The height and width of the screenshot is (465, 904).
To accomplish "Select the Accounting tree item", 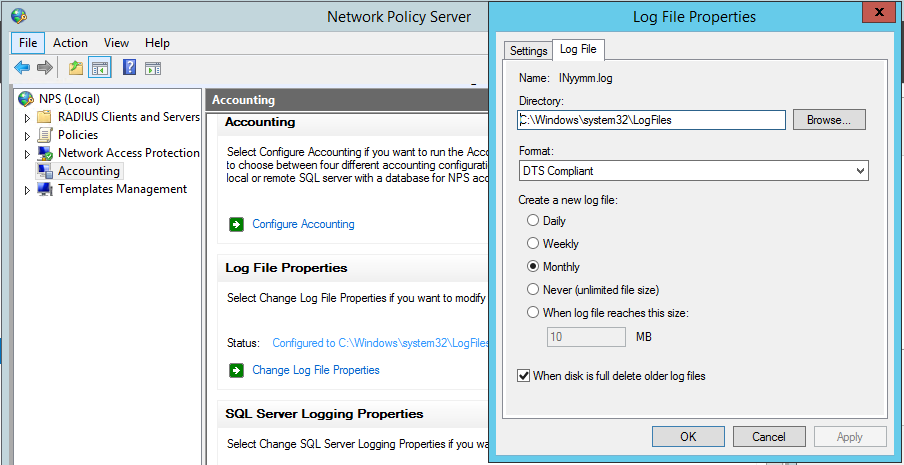I will tap(89, 171).
